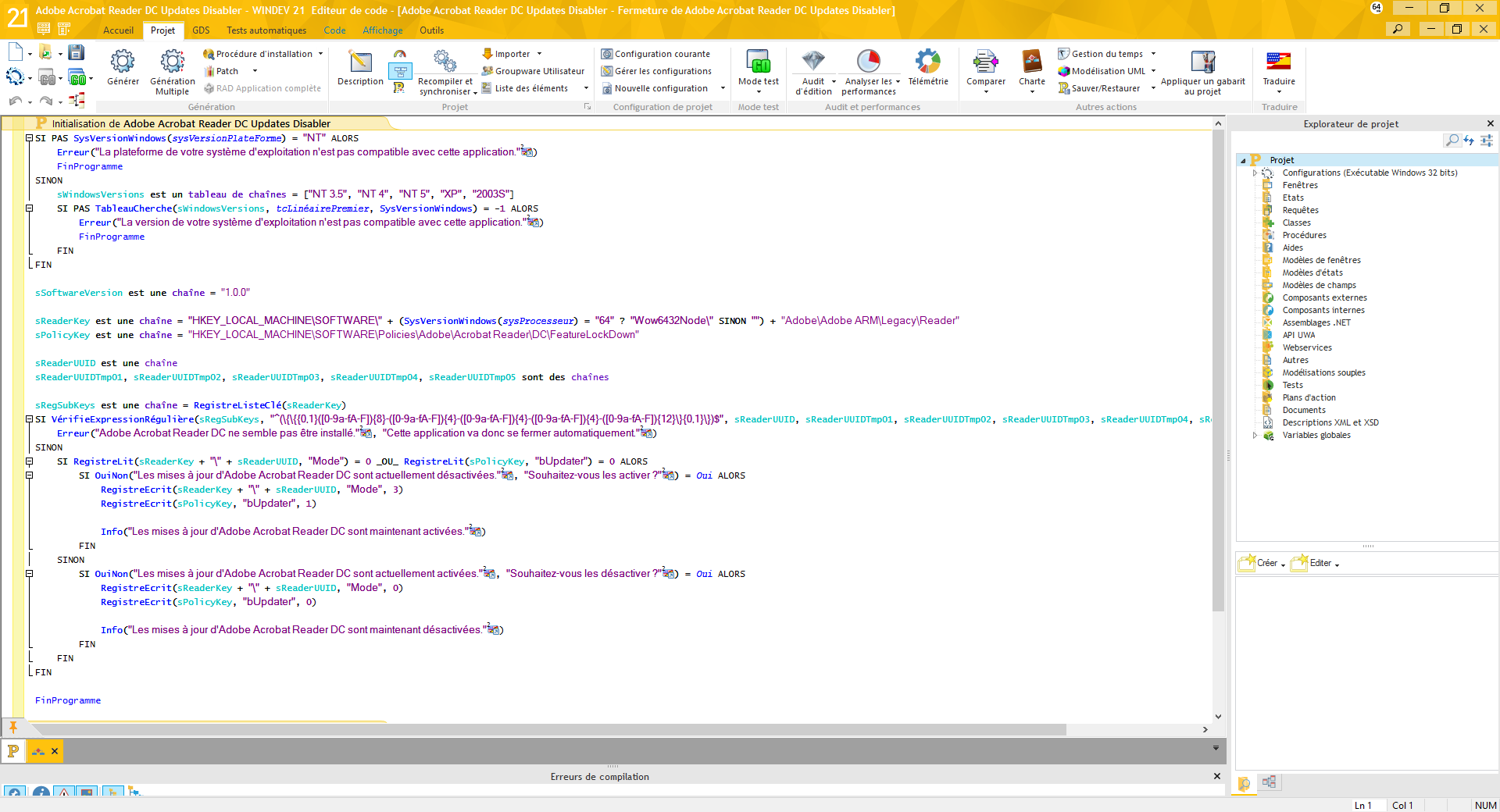Click the Redo arrow
1500x812 pixels.
tap(46, 101)
